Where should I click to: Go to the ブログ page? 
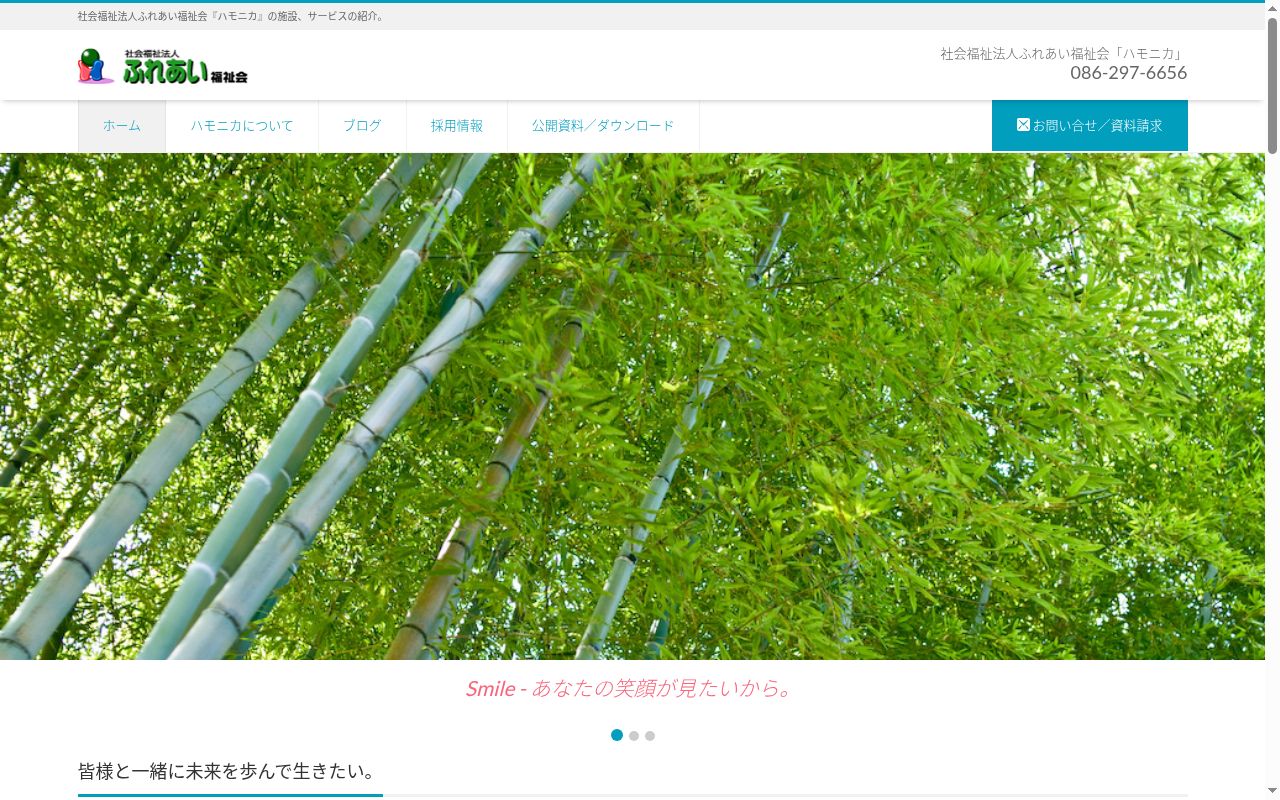362,126
